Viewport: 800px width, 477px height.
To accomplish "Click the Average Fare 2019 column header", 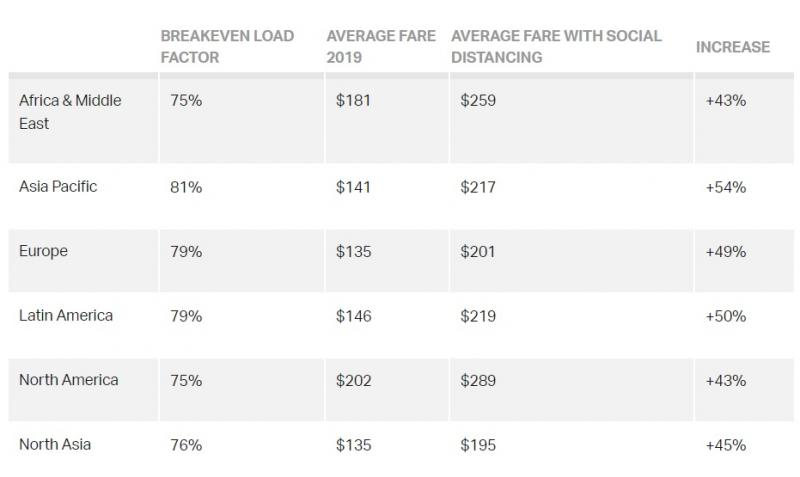I will [381, 46].
